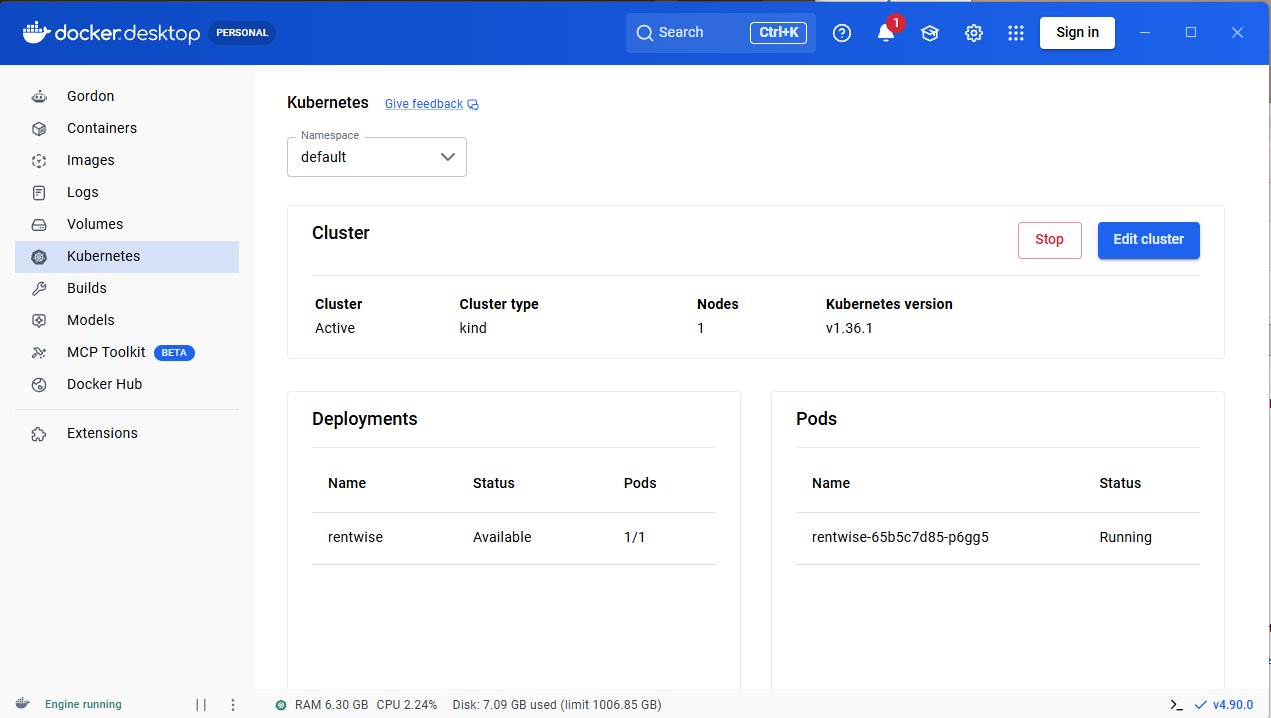Click the whale icon in status bar
Viewport: 1271px width, 718px height.
[x=22, y=704]
